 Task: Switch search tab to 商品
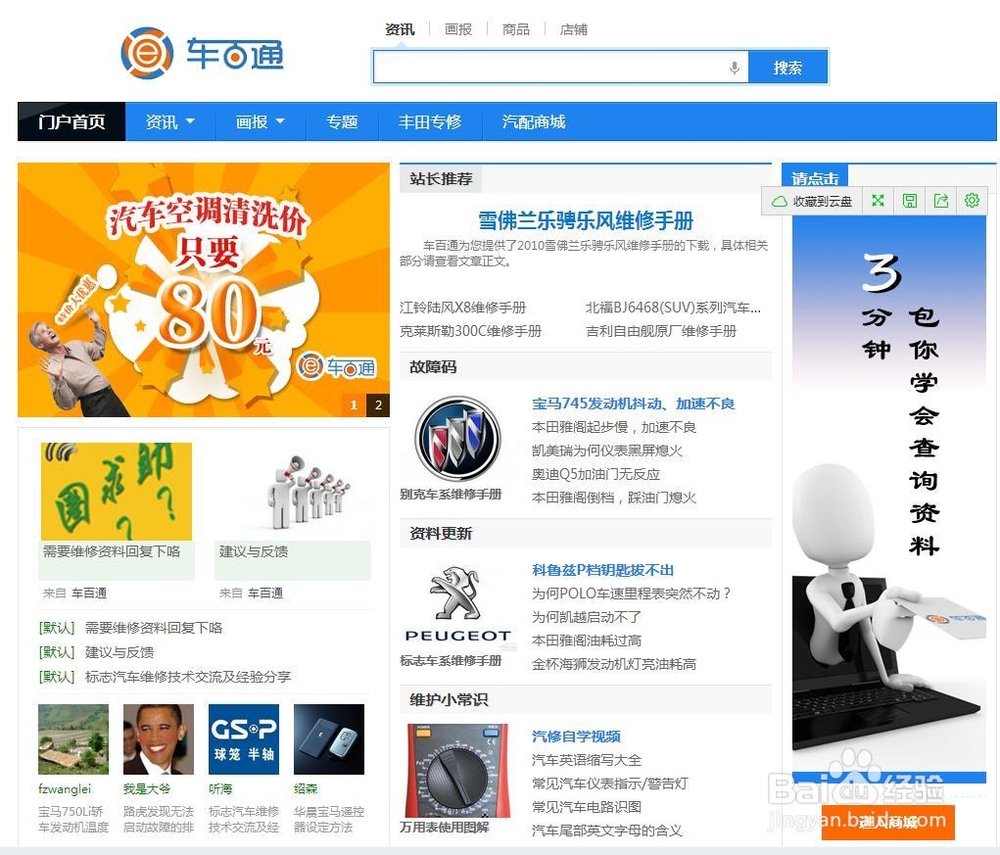click(515, 29)
